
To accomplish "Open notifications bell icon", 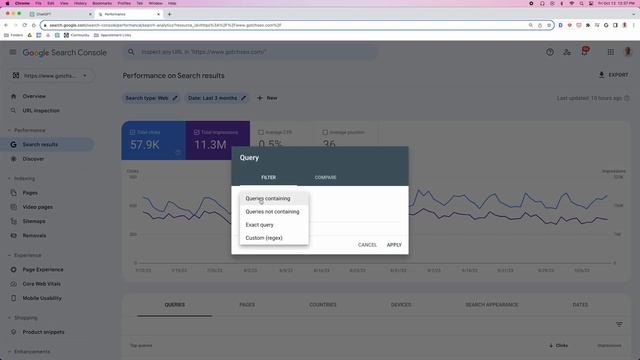I will click(585, 51).
